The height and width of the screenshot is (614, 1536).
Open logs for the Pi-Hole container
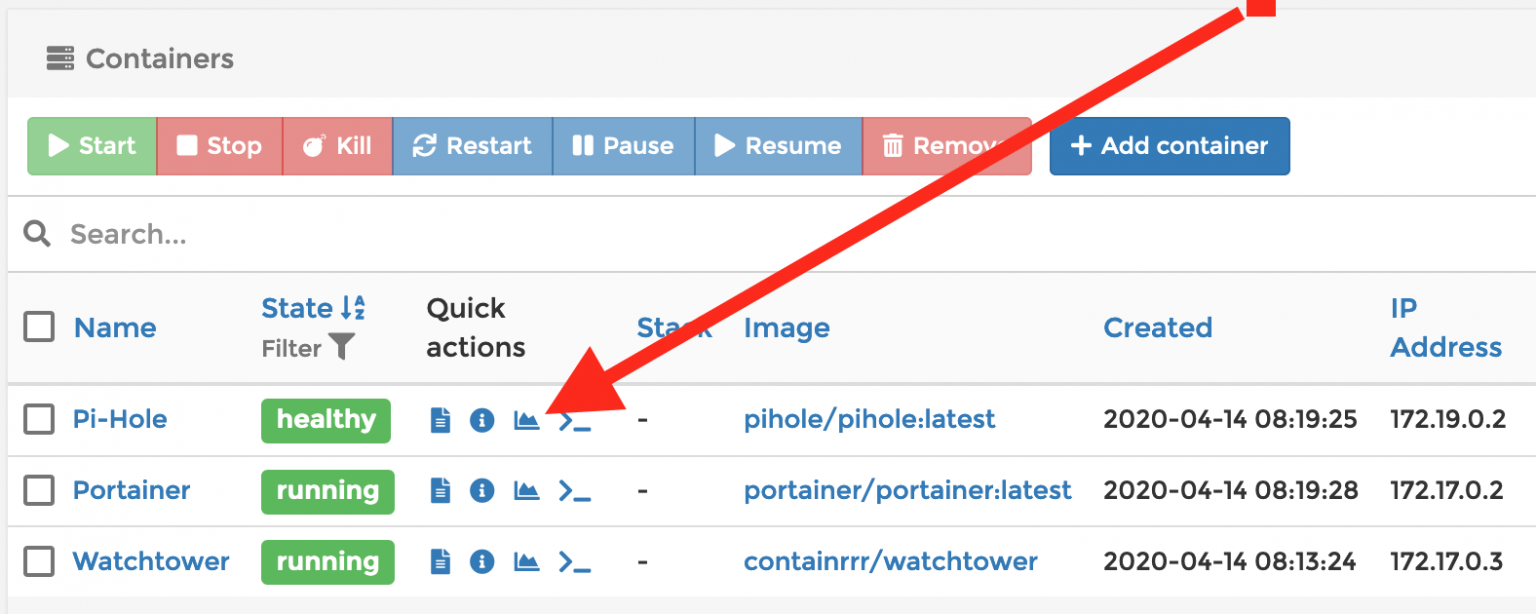[x=440, y=420]
